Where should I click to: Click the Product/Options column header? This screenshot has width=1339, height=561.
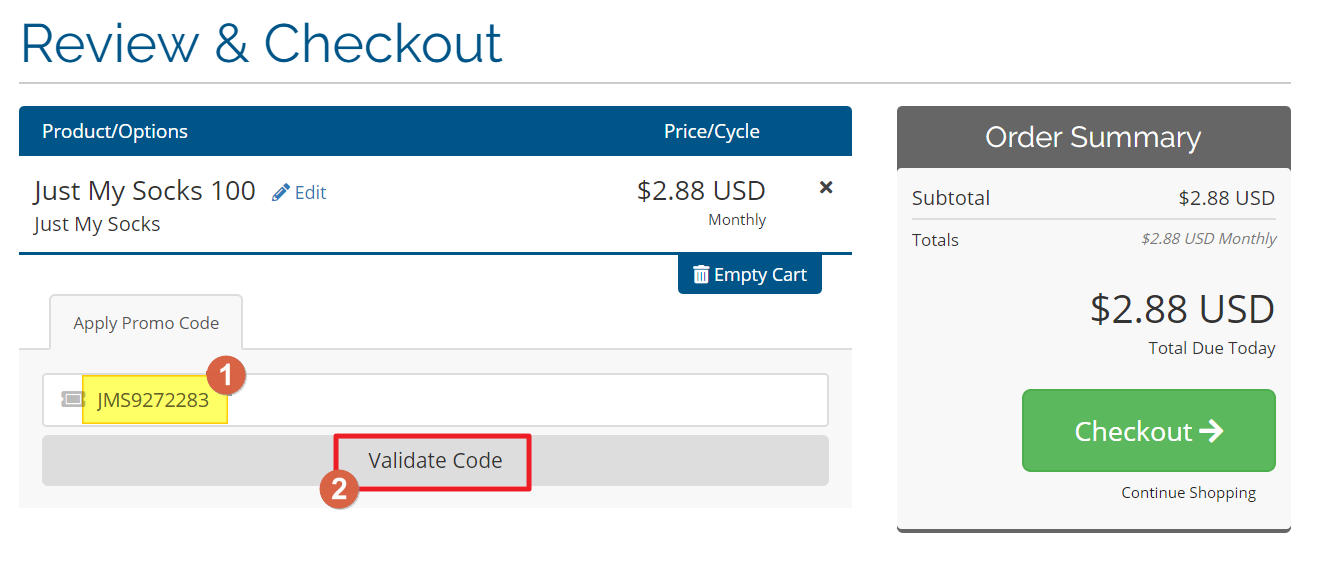[x=115, y=131]
